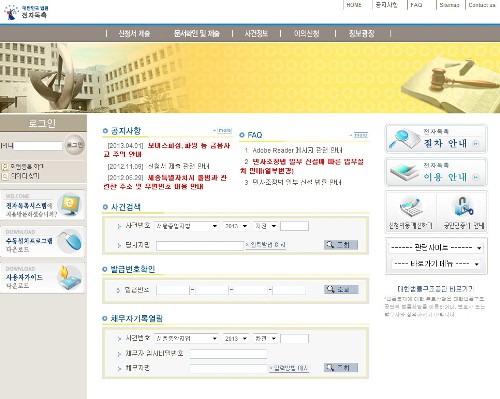Open the notice dated 2012.06.29
This screenshot has height=399, width=500.
tap(165, 182)
